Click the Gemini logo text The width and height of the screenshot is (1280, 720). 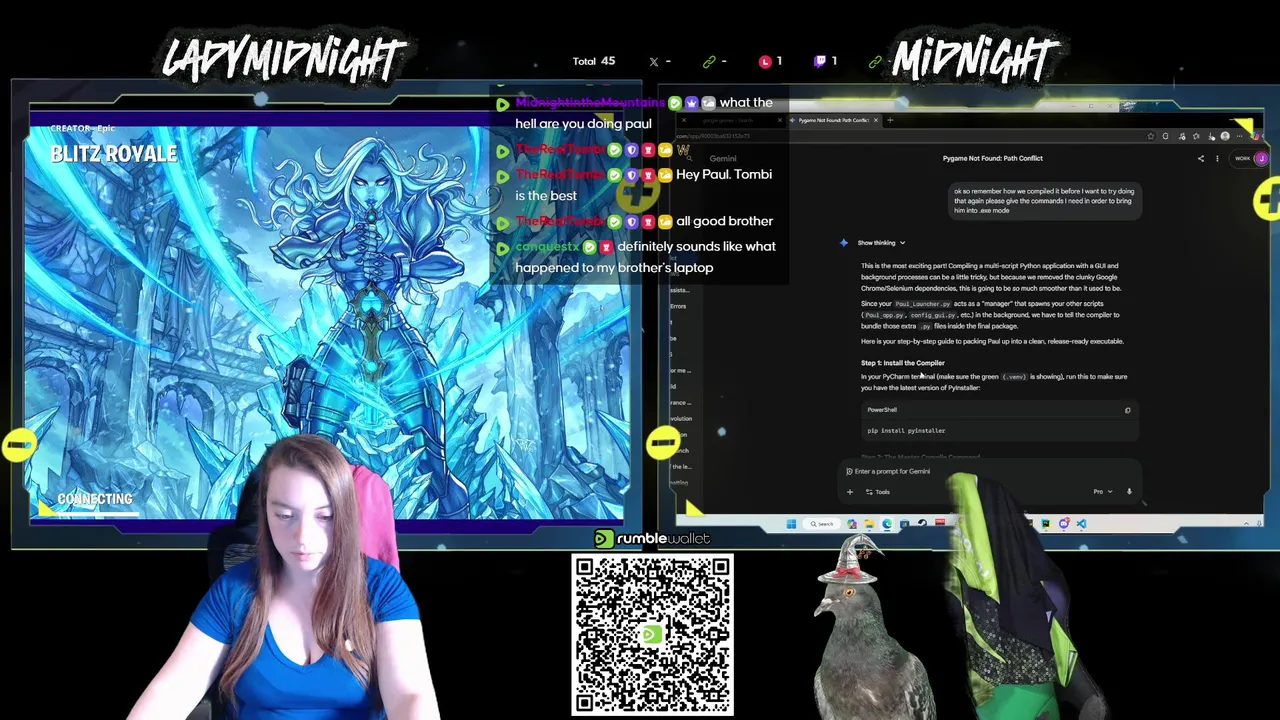click(723, 158)
